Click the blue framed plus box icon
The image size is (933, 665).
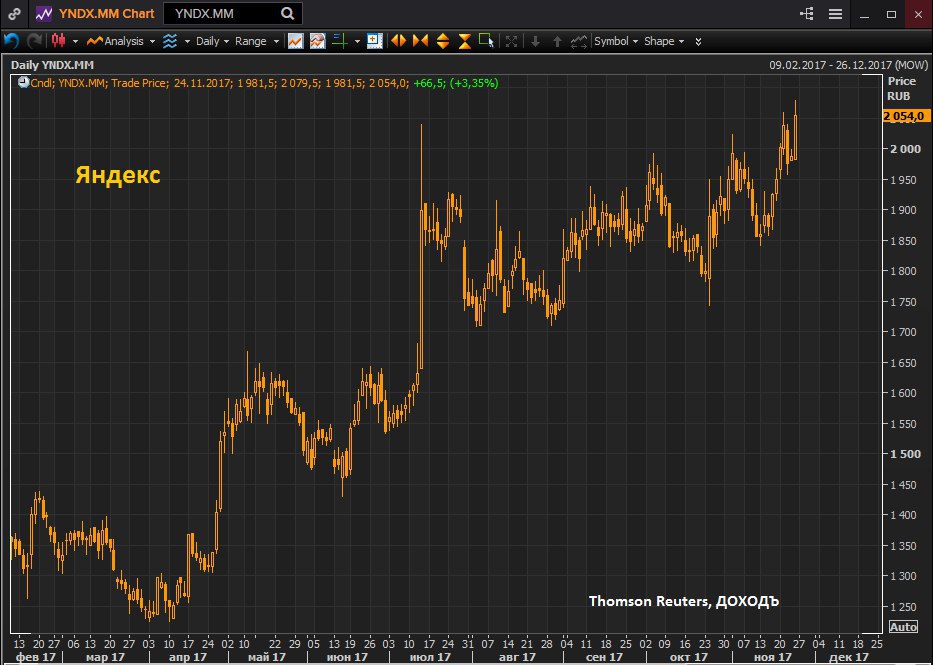tap(374, 41)
